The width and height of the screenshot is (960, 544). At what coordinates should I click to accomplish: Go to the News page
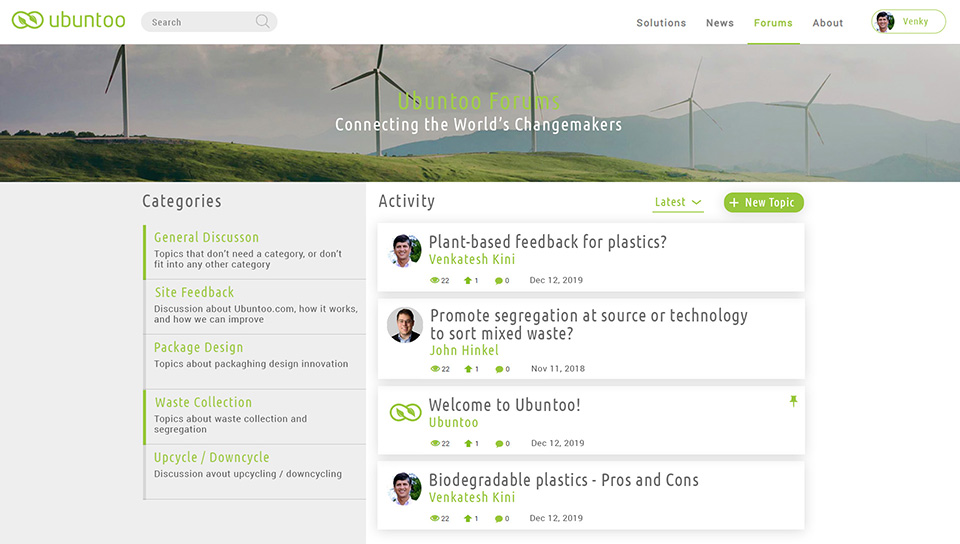pyautogui.click(x=720, y=23)
